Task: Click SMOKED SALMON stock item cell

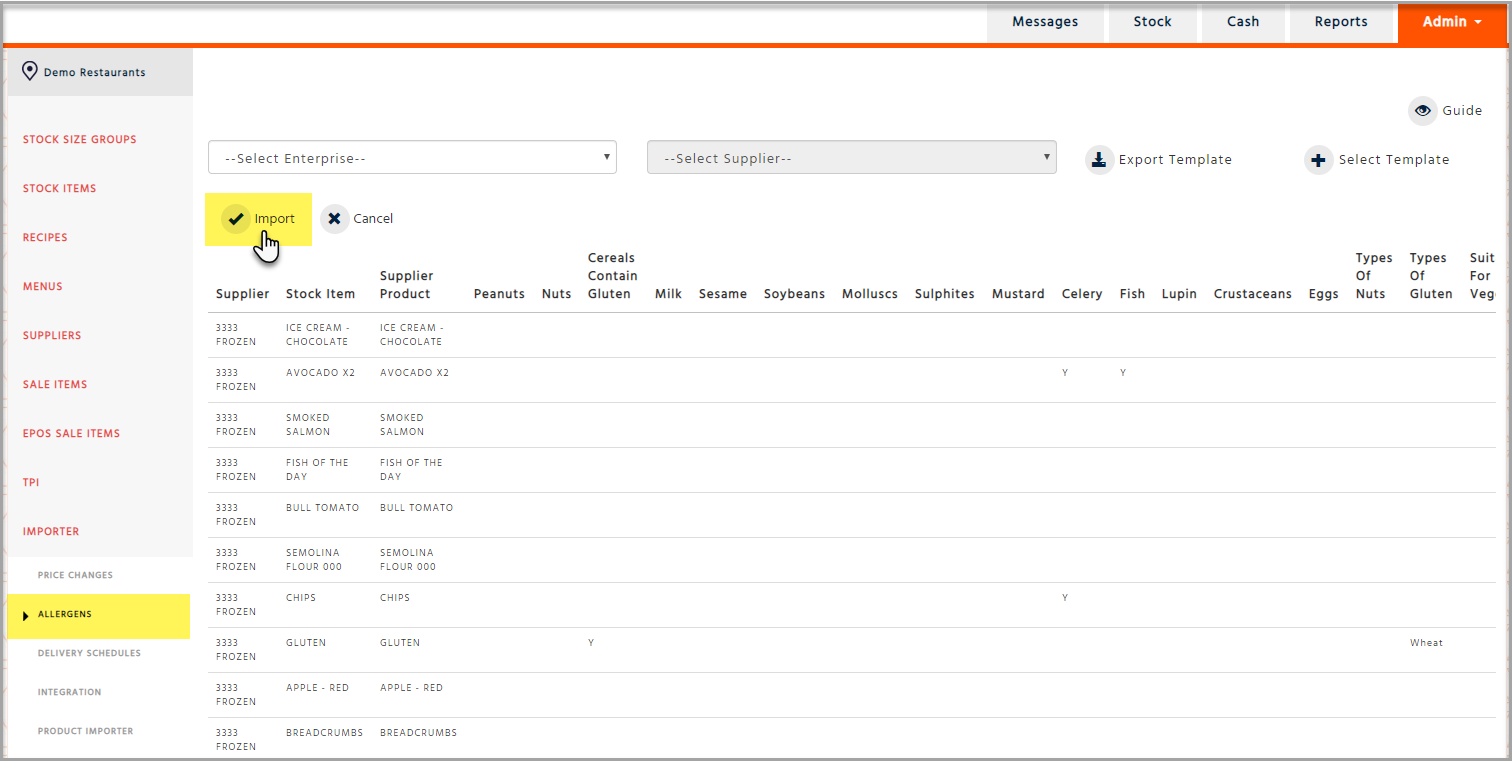Action: pyautogui.click(x=308, y=425)
